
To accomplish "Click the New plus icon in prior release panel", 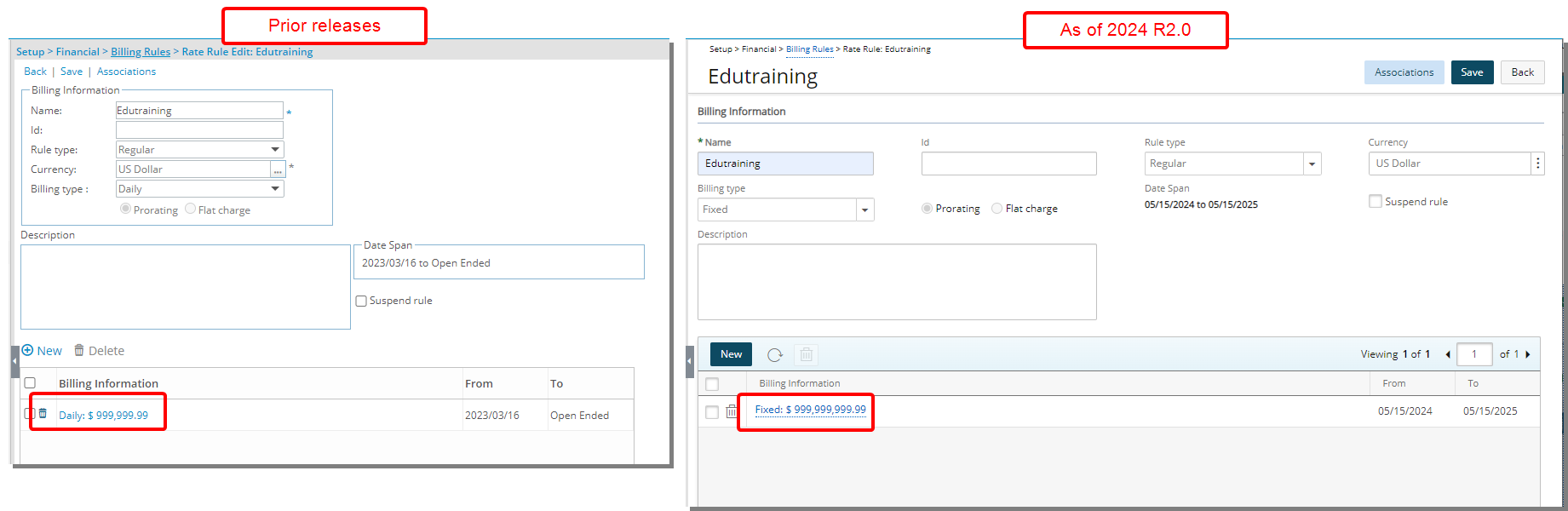I will pos(27,350).
